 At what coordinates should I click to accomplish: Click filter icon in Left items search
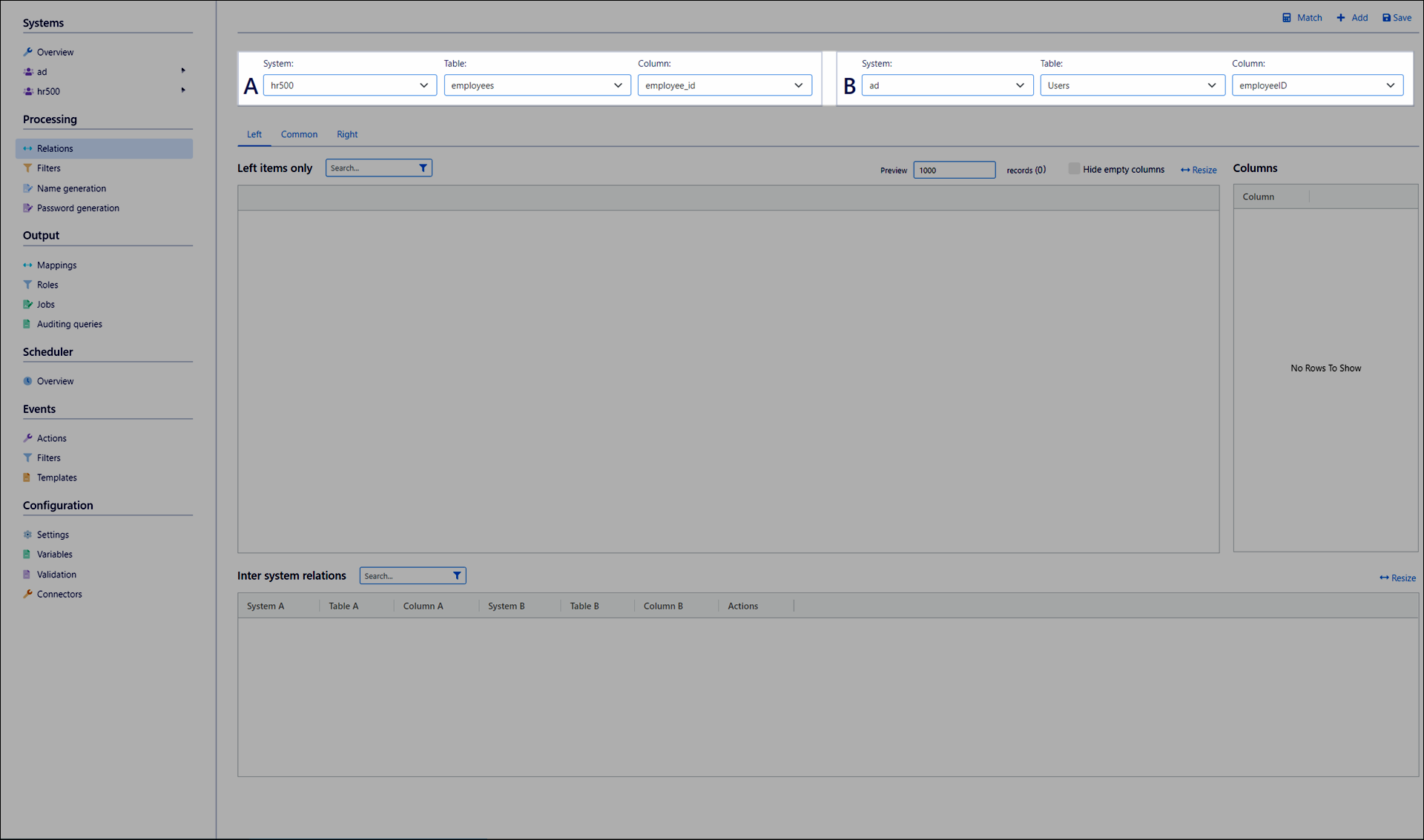click(423, 168)
